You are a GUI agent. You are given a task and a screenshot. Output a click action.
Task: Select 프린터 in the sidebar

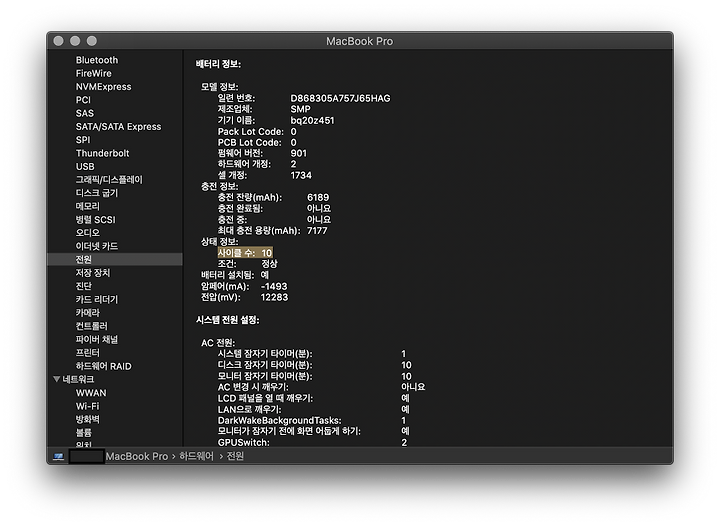click(x=87, y=353)
